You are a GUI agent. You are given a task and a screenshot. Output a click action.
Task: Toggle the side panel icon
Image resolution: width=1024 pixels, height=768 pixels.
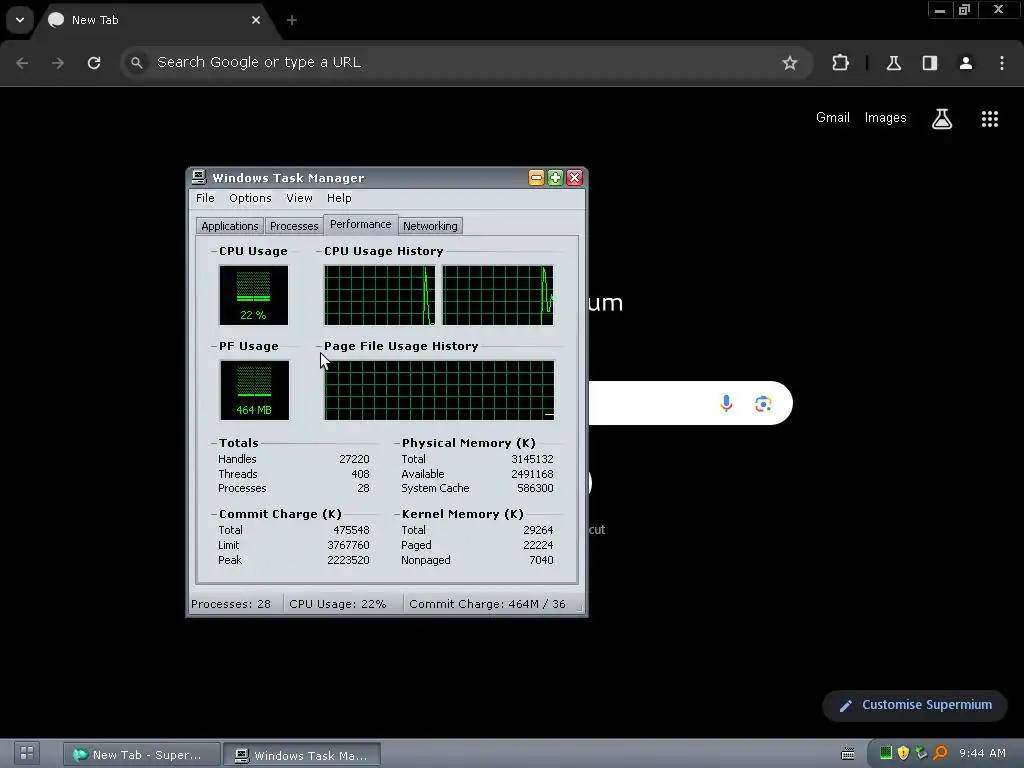coord(929,63)
